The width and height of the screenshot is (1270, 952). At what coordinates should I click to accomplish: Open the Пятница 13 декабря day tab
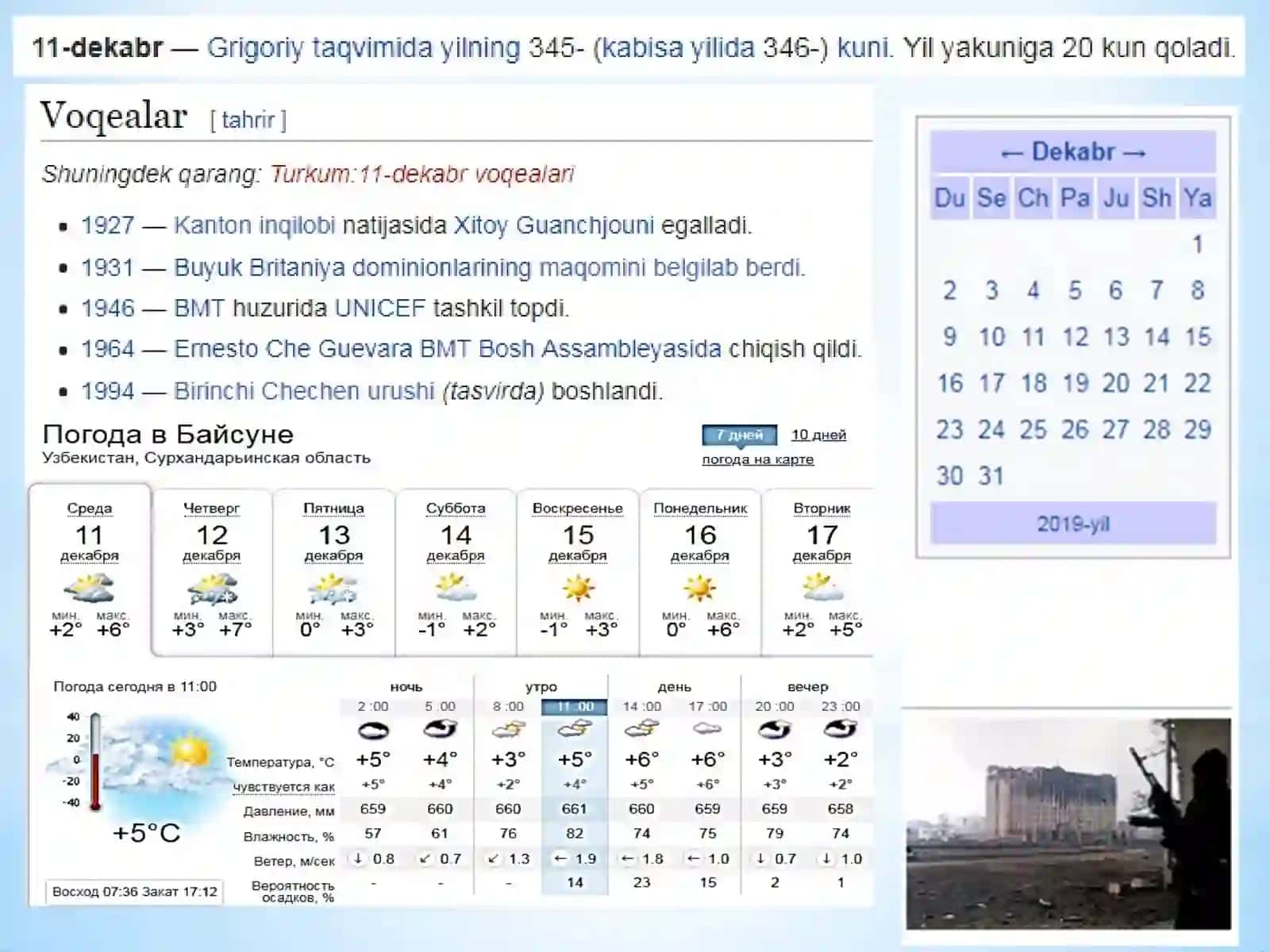[x=333, y=573]
